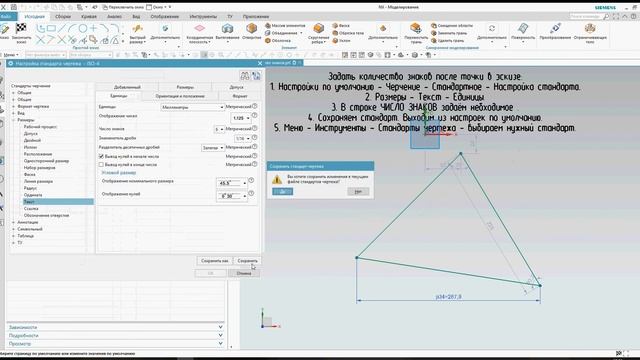
Task: Toggle leading zeros checkbox (Вывод нулей в начале числа)
Action: coord(101,156)
